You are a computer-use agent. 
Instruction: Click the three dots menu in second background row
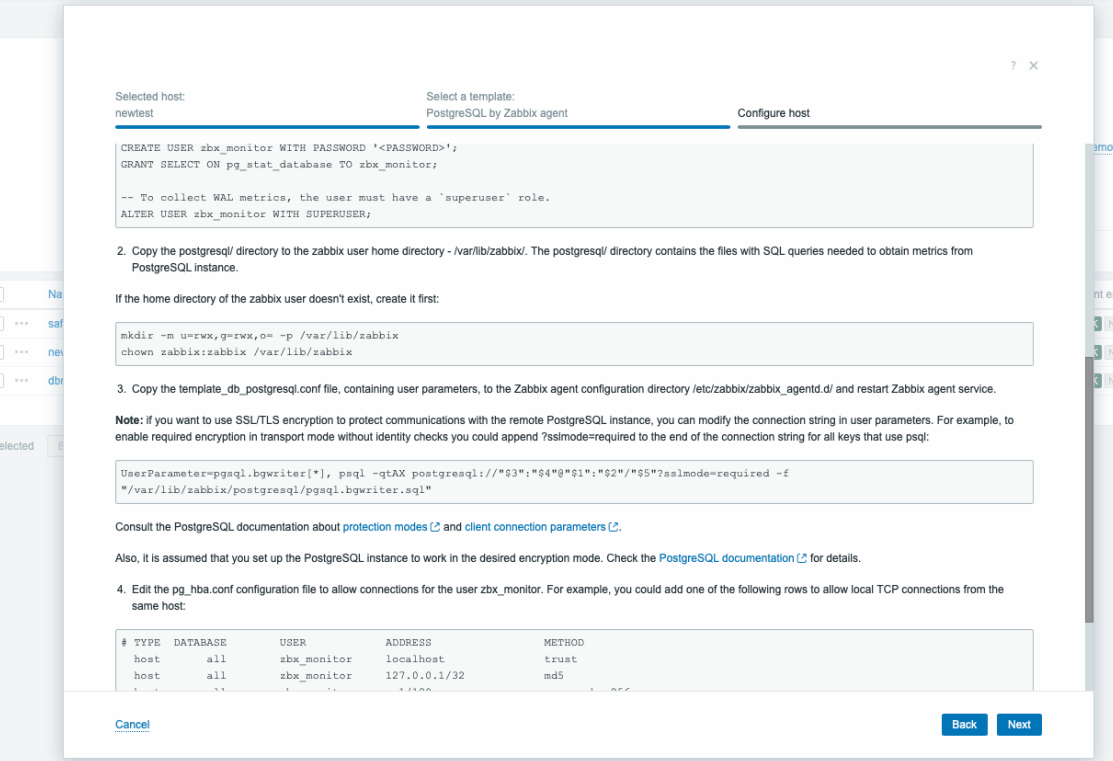22,352
